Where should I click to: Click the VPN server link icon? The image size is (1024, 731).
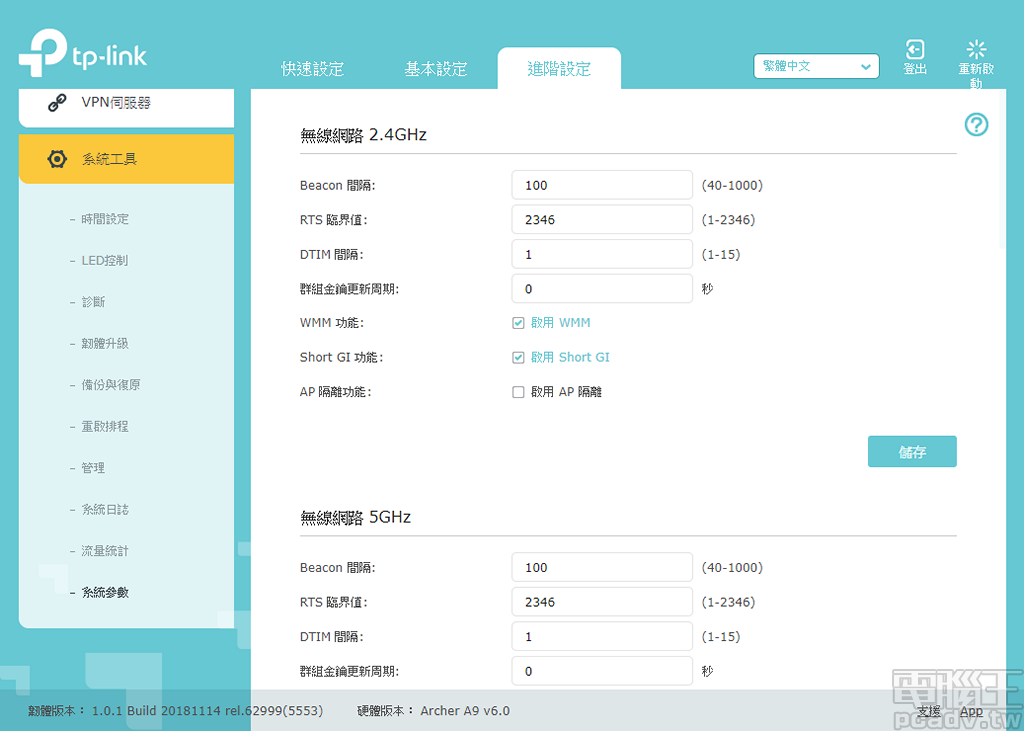(x=58, y=104)
